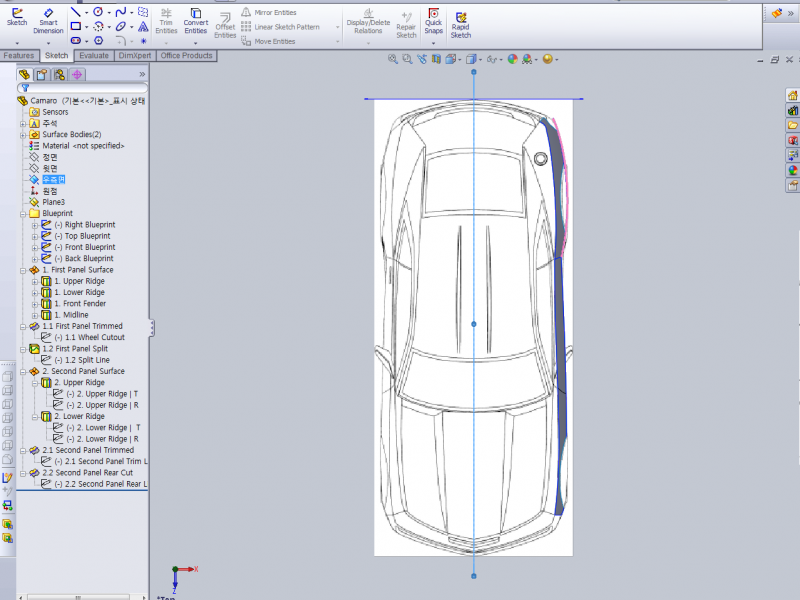This screenshot has height=600, width=800.
Task: Open the Evaluate tab
Action: coord(94,56)
